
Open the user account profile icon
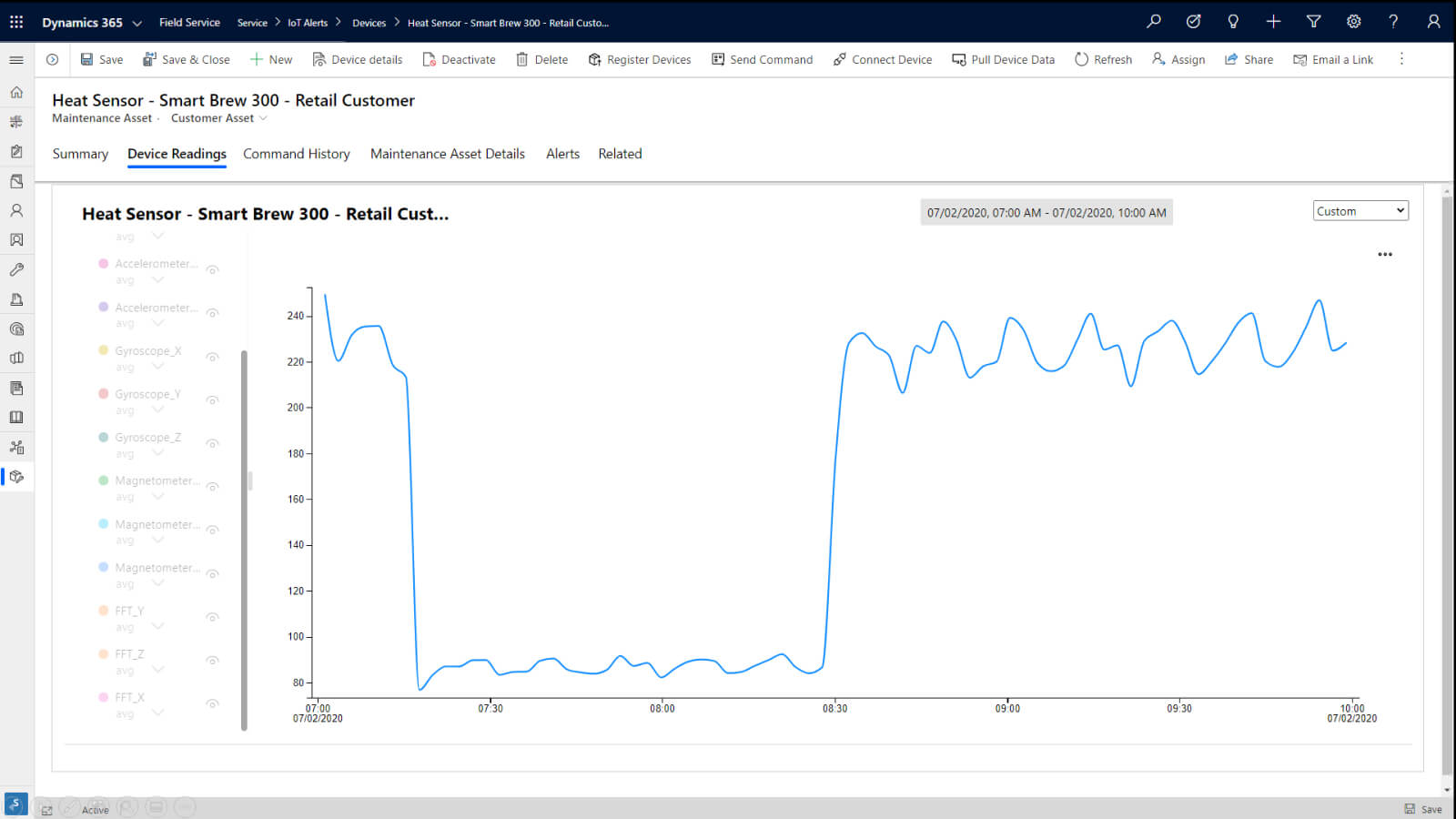coord(1433,22)
